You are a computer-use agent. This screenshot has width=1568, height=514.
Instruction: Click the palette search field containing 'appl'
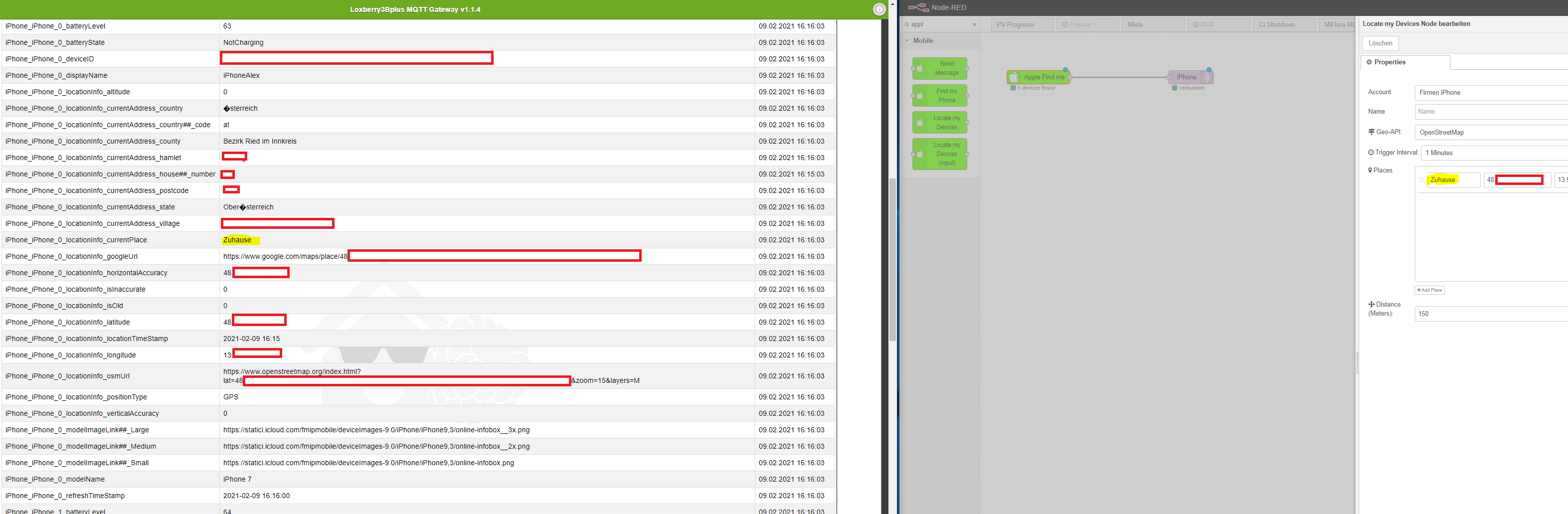click(x=940, y=25)
